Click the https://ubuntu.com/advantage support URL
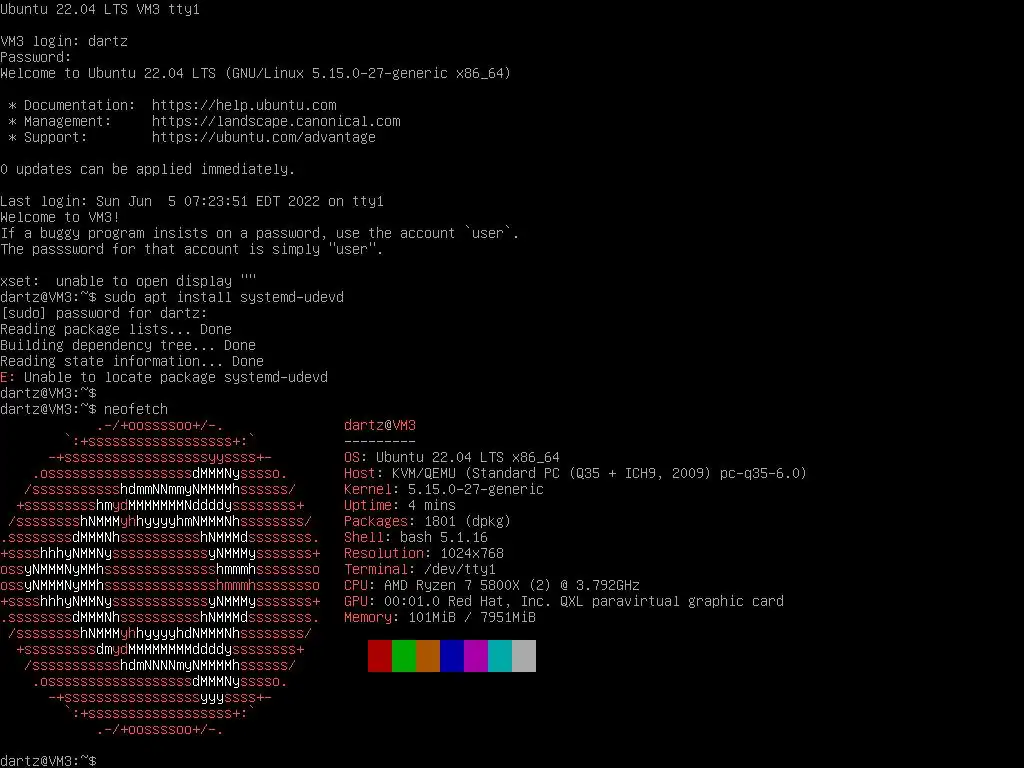The height and width of the screenshot is (768, 1024). [x=264, y=137]
